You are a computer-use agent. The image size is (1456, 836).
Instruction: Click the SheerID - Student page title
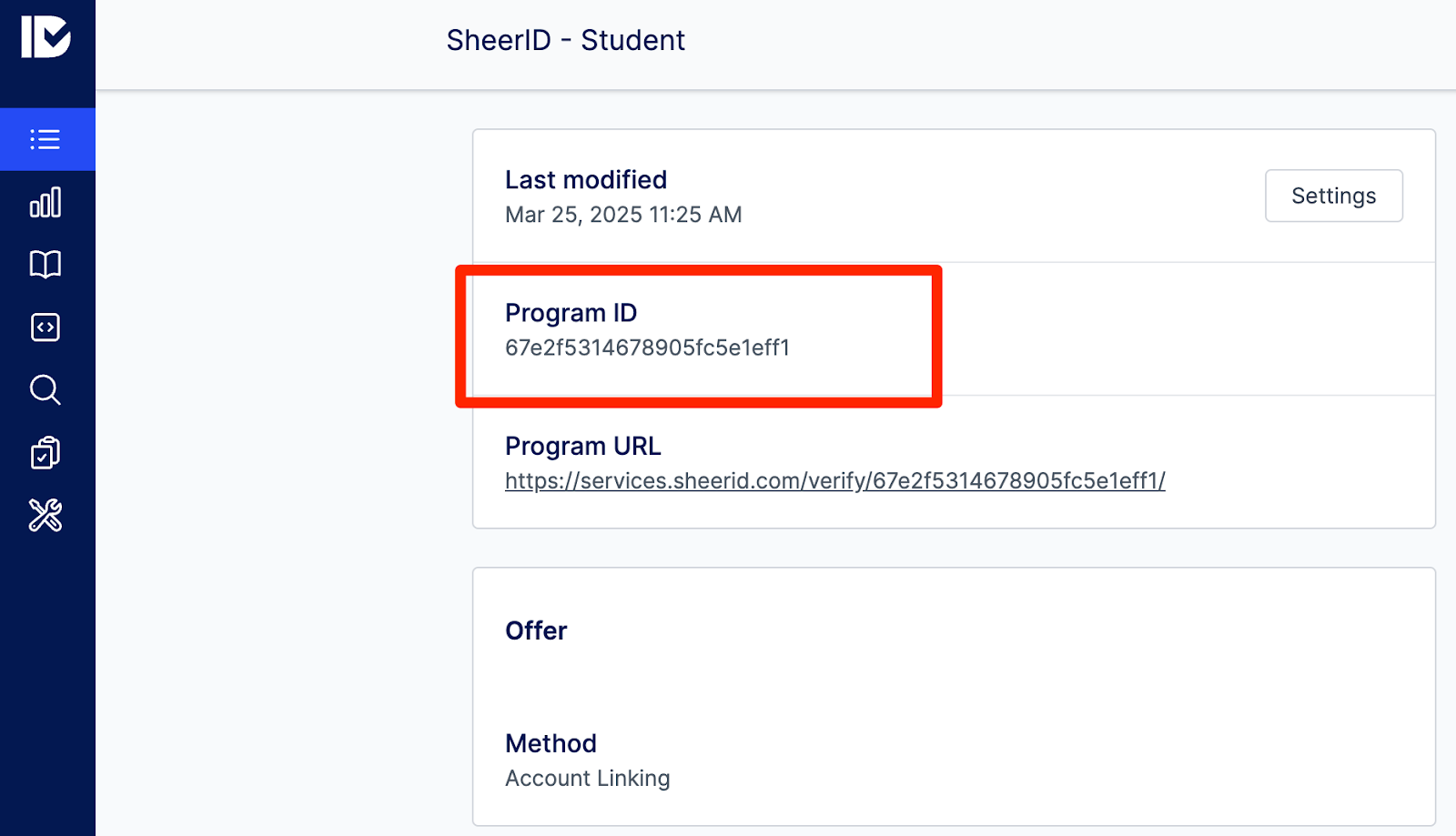[565, 40]
